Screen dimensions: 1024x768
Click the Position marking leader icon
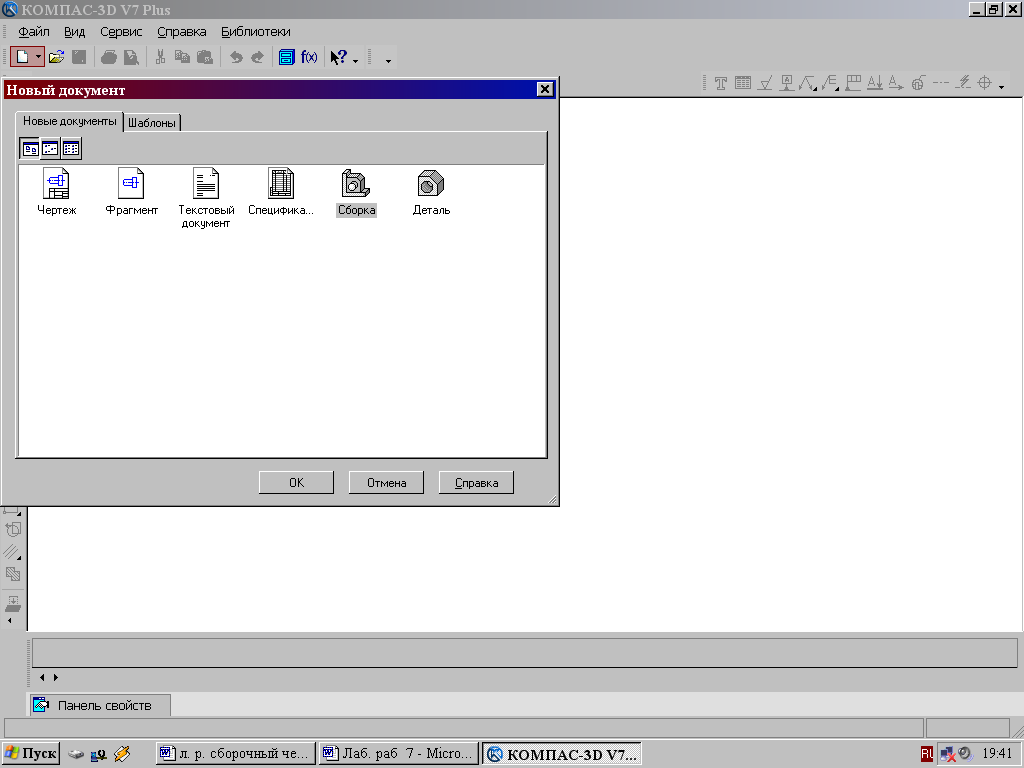[x=830, y=83]
